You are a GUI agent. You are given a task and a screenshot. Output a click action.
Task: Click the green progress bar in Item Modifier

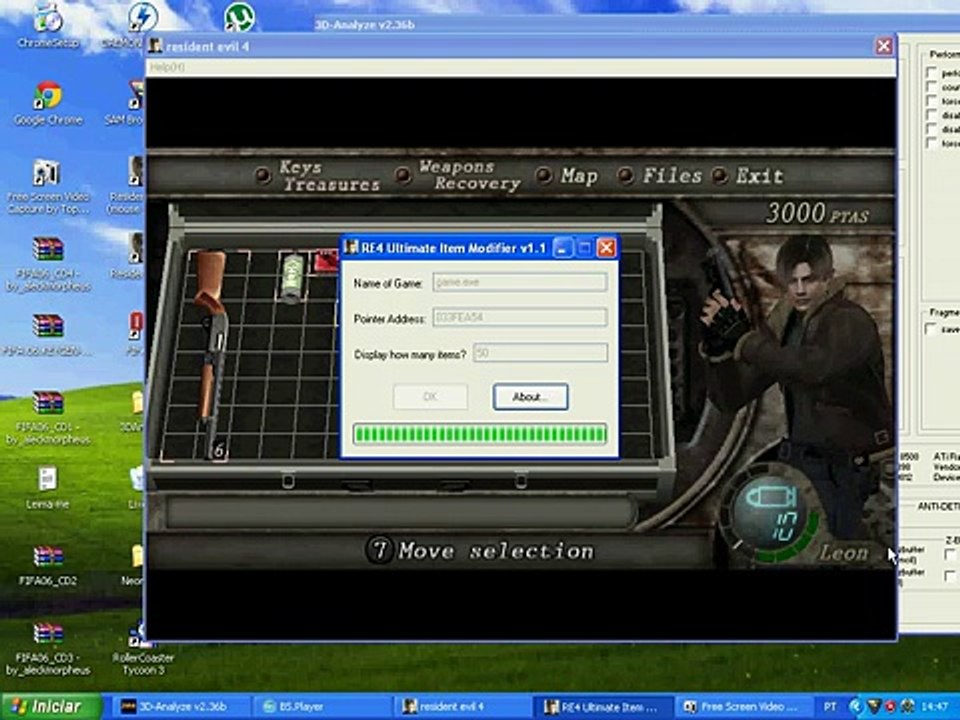tap(479, 434)
